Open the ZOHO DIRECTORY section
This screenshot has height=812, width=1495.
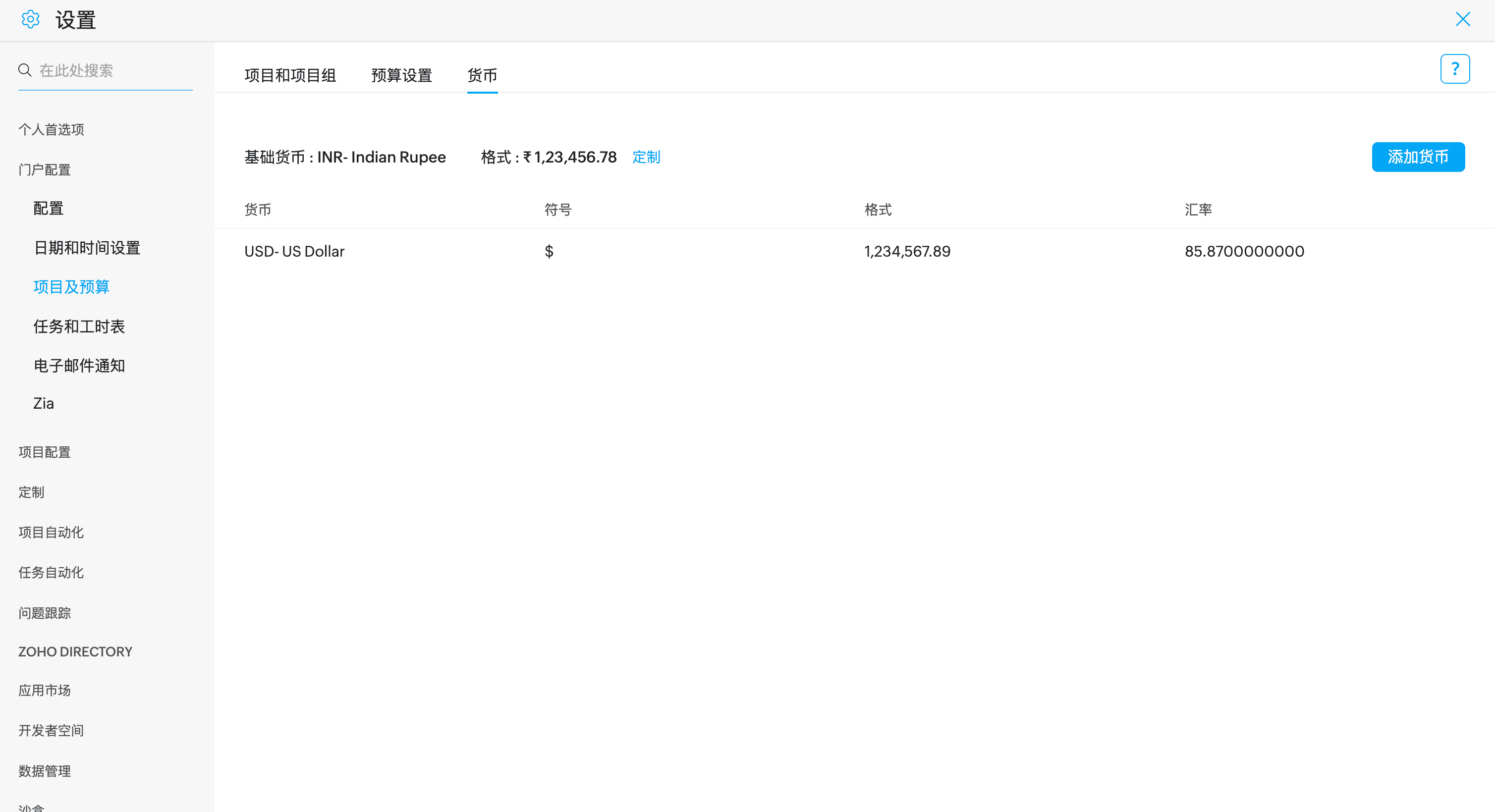point(75,652)
